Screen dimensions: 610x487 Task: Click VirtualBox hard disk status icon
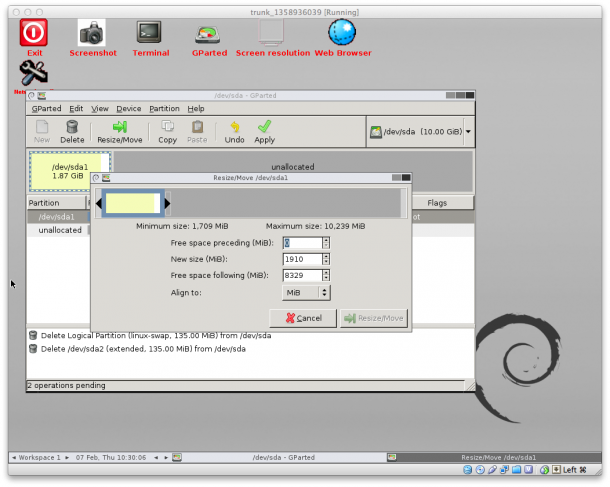(x=468, y=470)
